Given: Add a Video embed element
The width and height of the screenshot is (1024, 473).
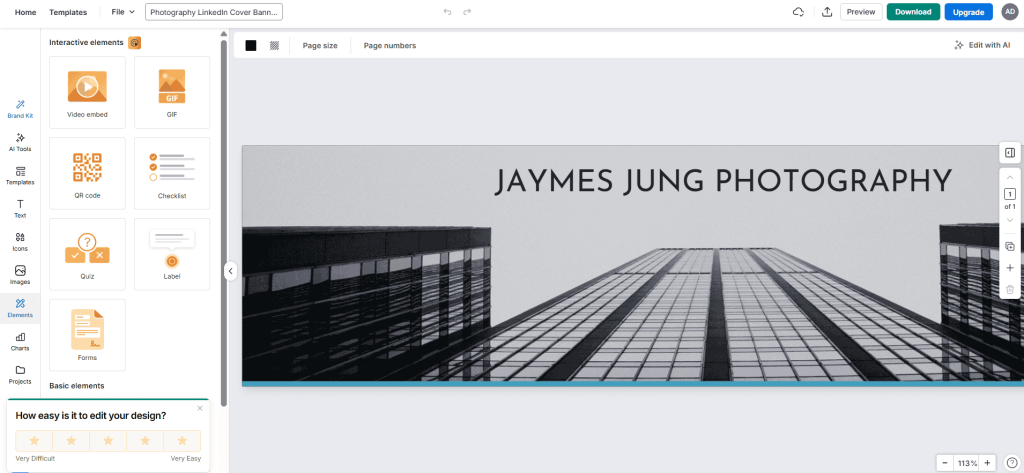Looking at the screenshot, I should [x=87, y=92].
